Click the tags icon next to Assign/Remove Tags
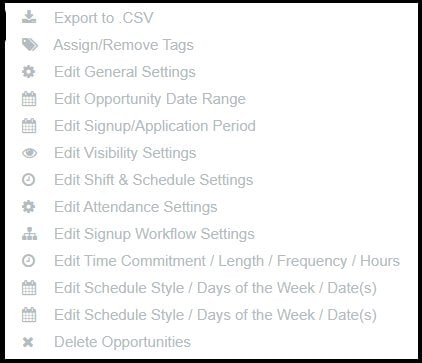This screenshot has width=422, height=363. [30, 44]
